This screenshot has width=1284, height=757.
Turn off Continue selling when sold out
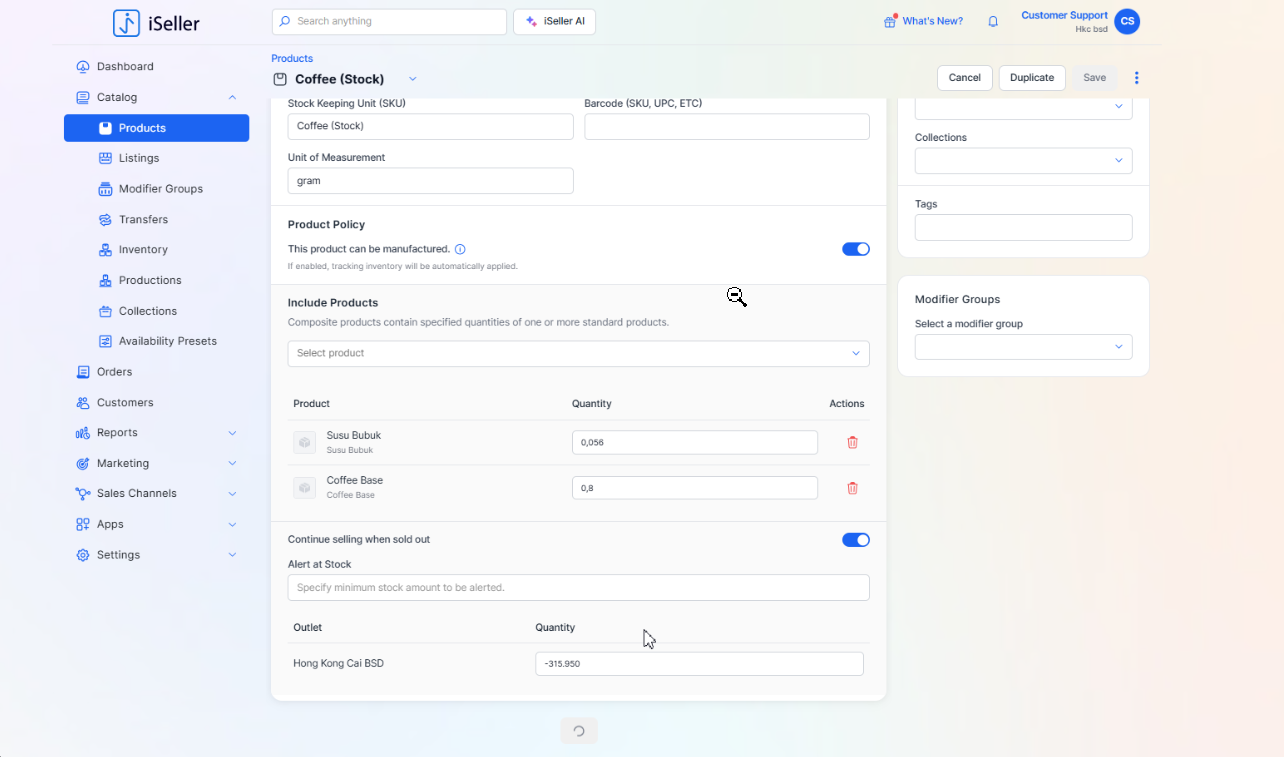click(855, 540)
